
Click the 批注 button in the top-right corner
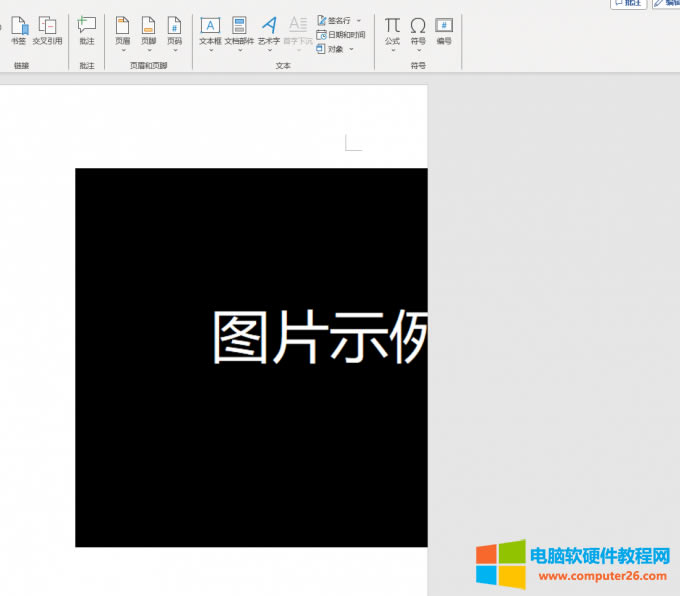pos(628,3)
